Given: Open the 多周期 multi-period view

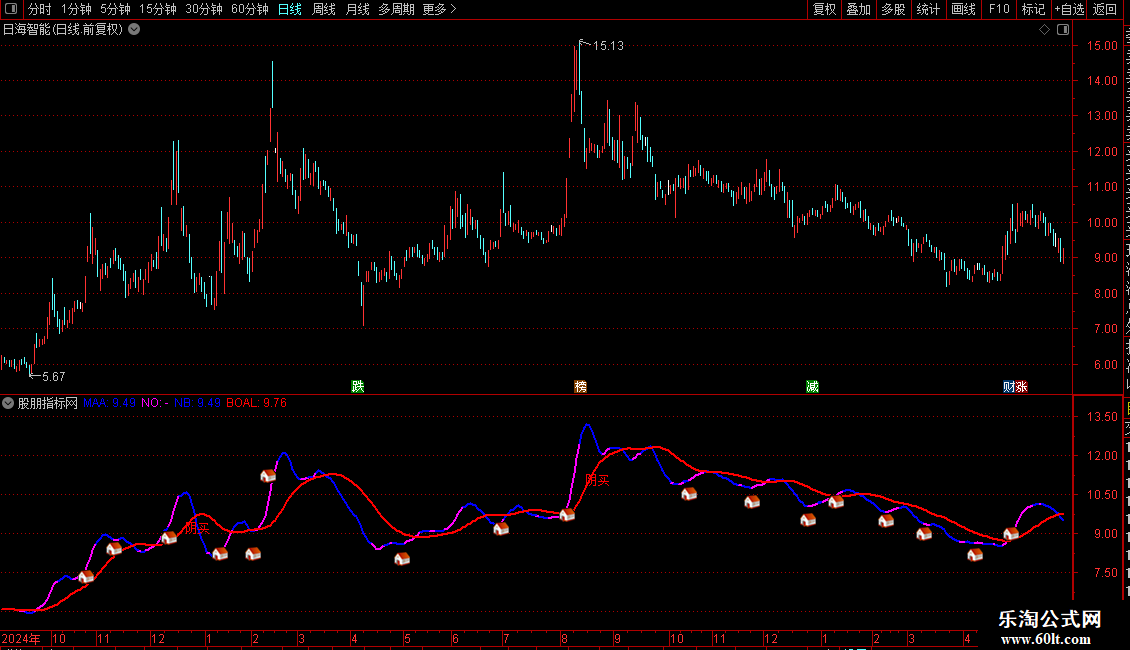Looking at the screenshot, I should point(396,9).
